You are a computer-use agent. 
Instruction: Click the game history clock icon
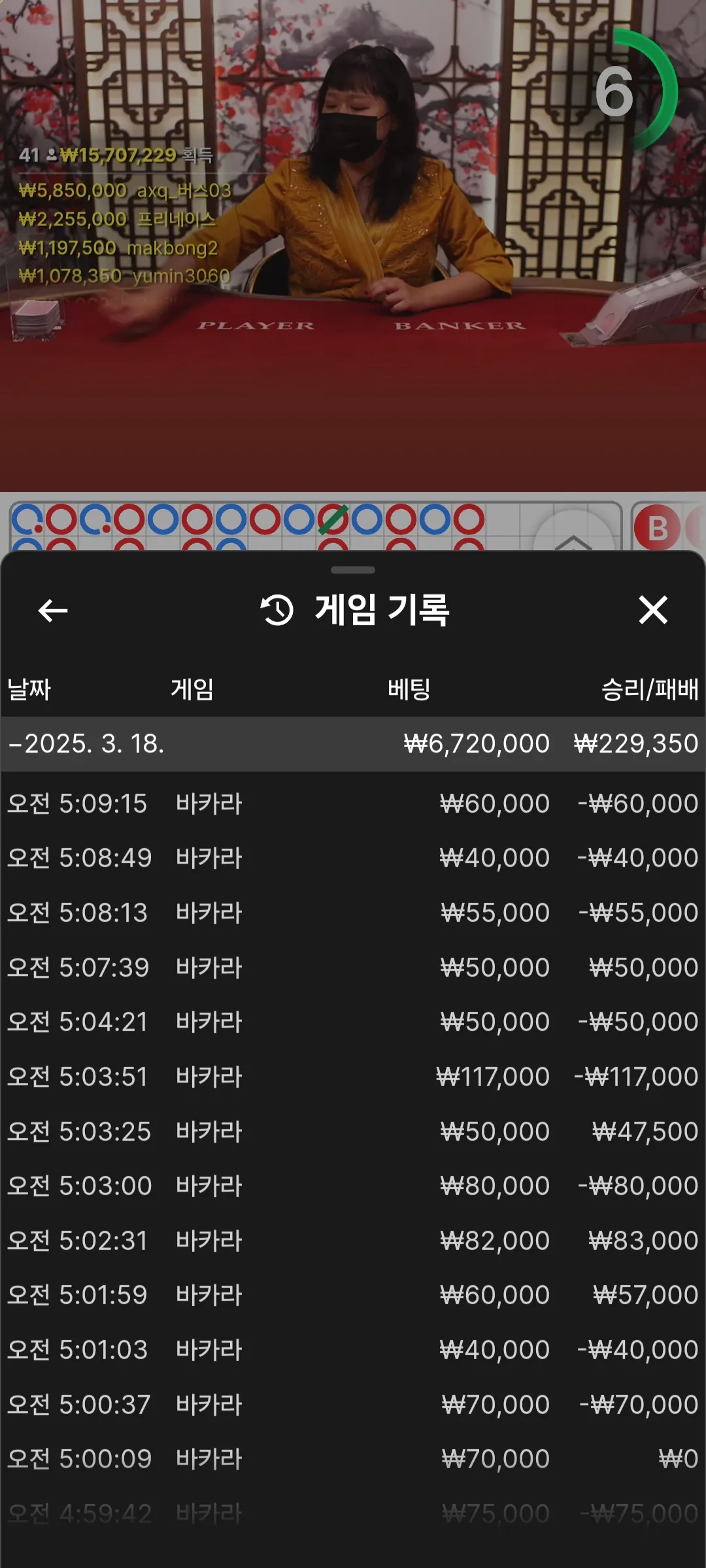[277, 610]
